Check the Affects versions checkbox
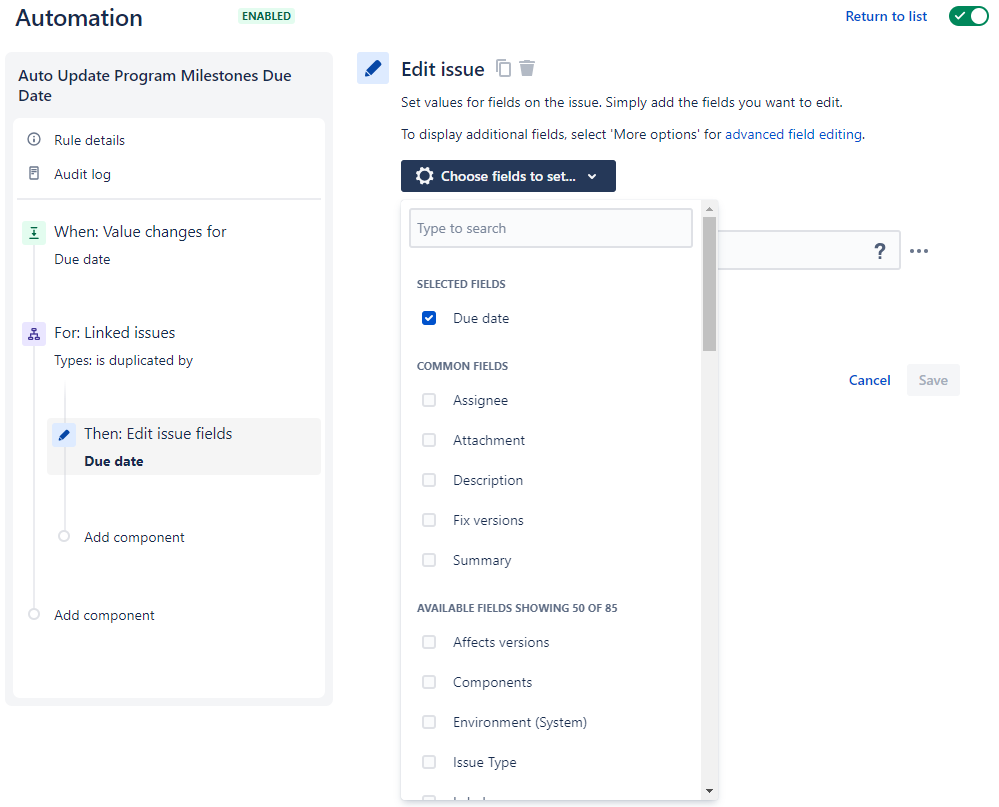 click(429, 642)
